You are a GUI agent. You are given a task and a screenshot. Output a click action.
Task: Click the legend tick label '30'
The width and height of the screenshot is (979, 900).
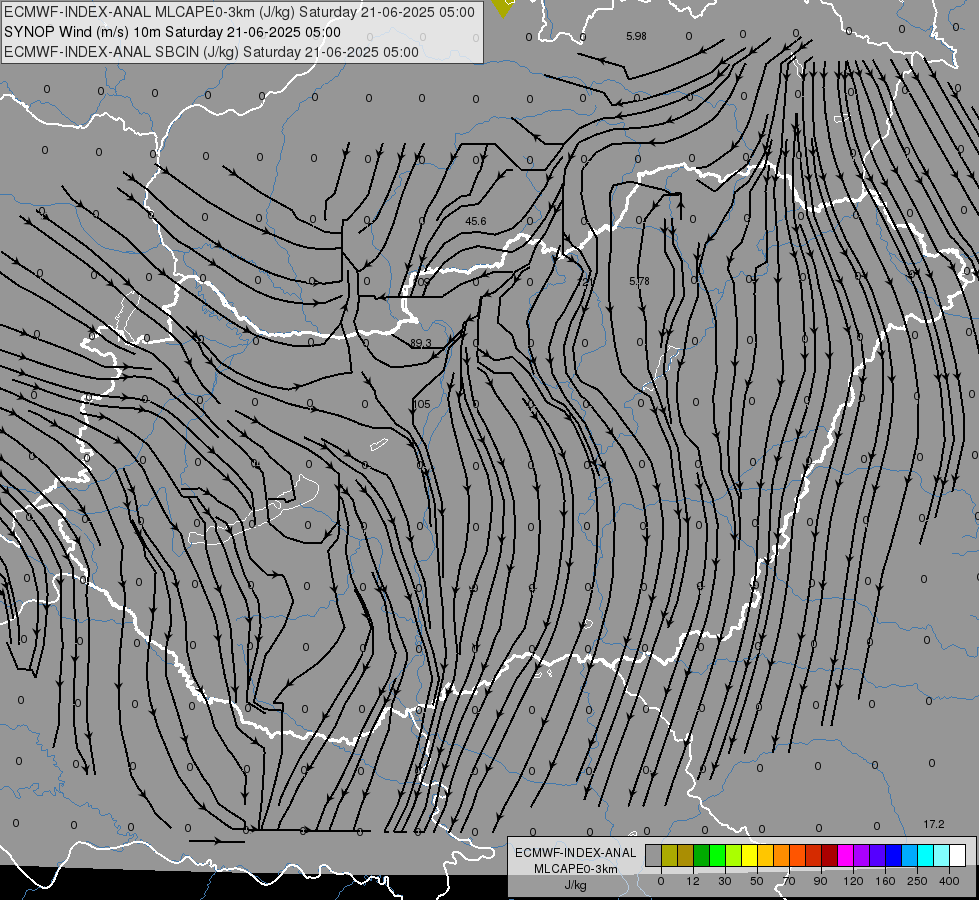725,881
